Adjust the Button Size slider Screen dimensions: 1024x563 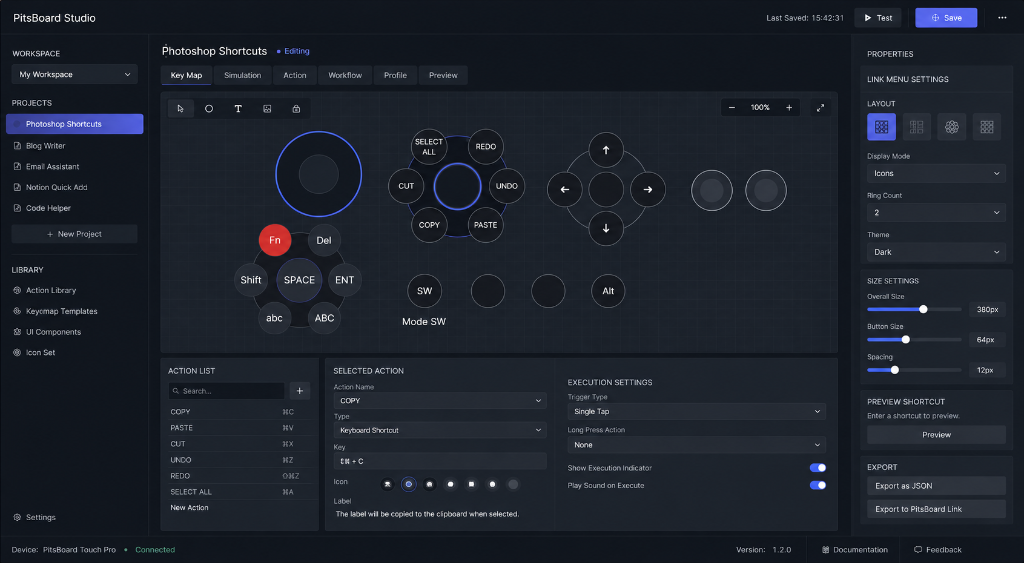914,340
